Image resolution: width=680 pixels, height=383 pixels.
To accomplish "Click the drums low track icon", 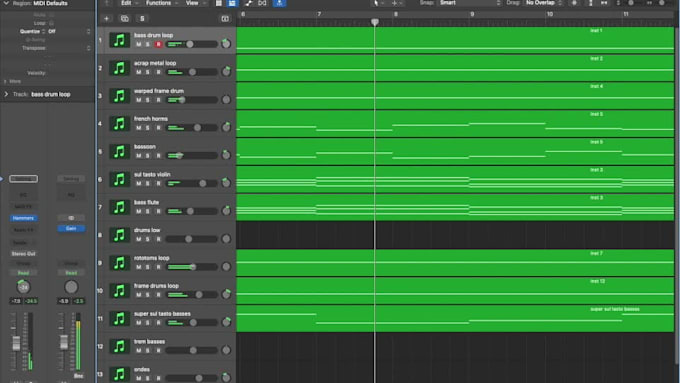I will [x=119, y=235].
